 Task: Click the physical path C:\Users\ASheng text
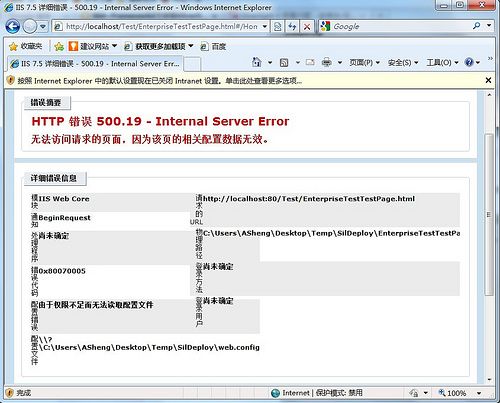tap(331, 233)
